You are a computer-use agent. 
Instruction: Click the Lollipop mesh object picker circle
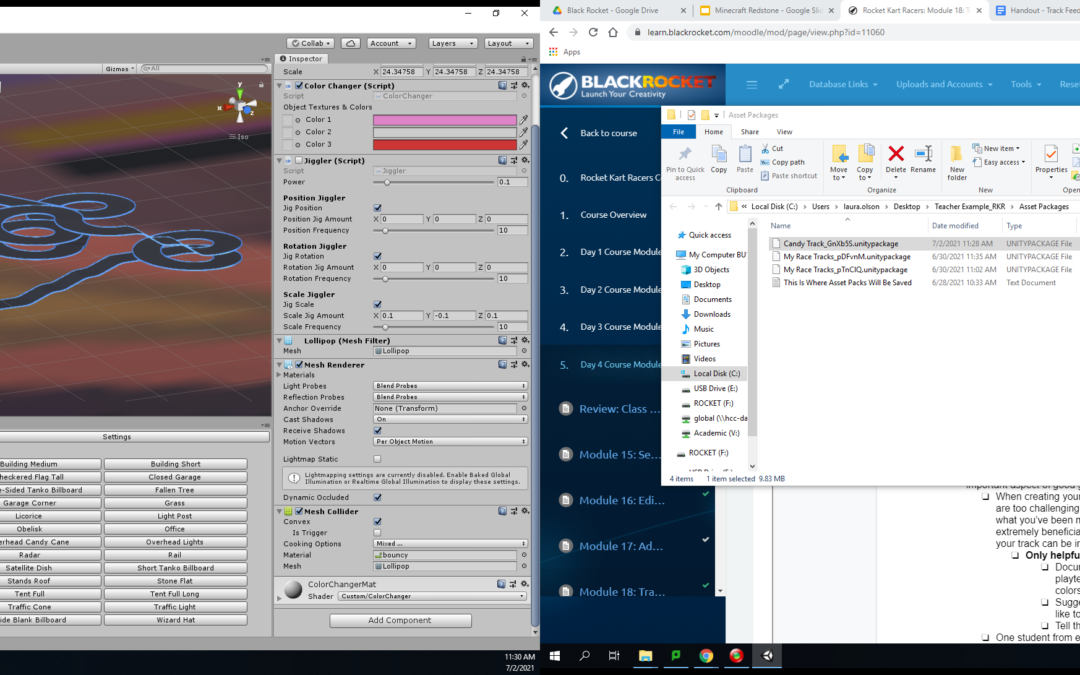524,351
